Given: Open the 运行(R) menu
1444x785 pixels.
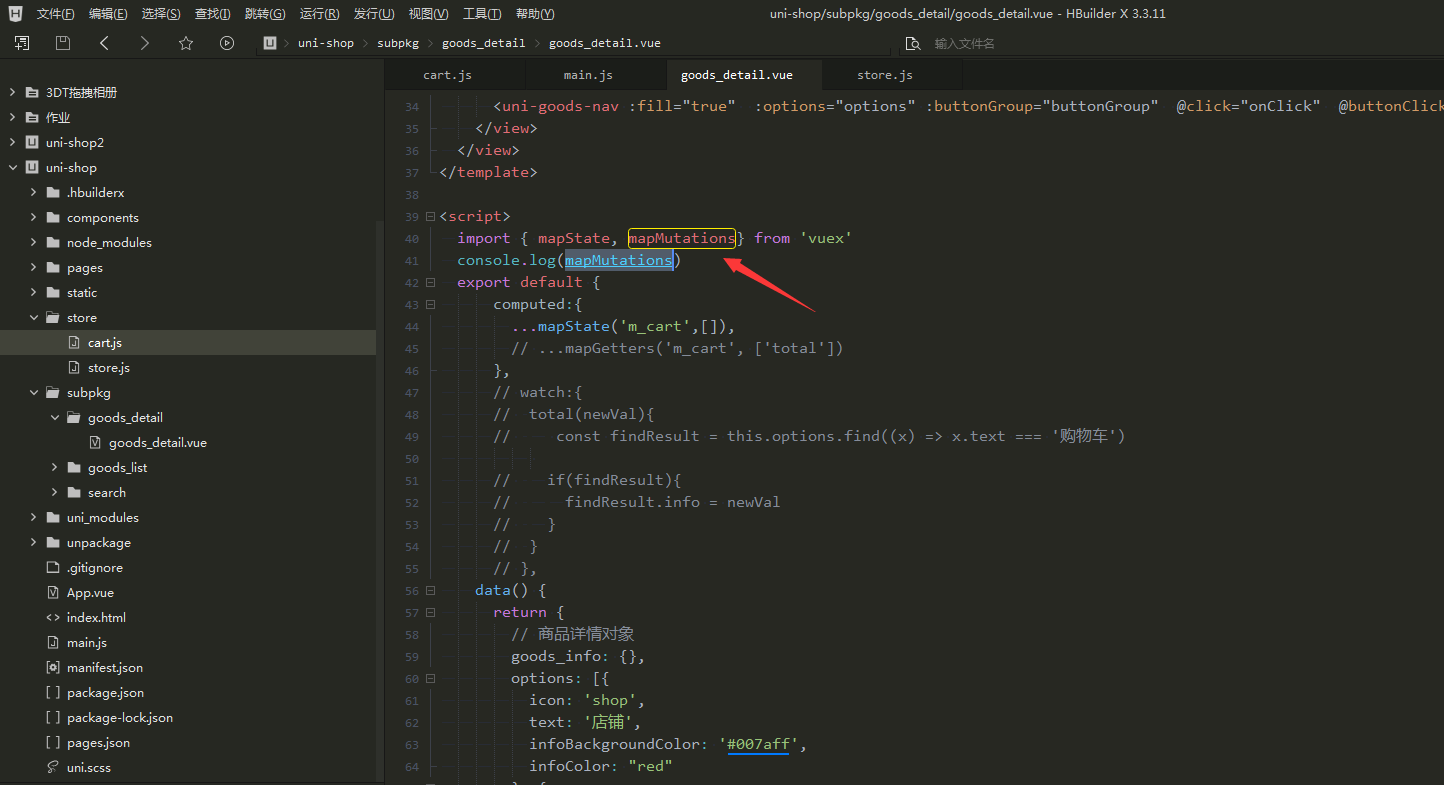Looking at the screenshot, I should click(319, 14).
